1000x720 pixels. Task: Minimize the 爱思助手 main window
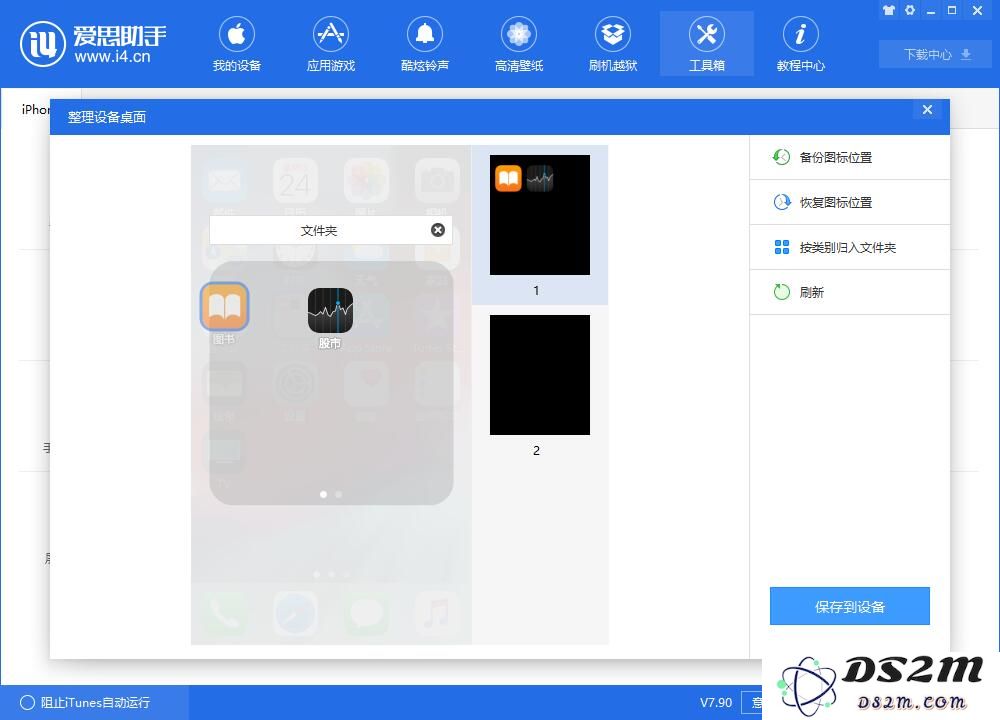coord(931,11)
